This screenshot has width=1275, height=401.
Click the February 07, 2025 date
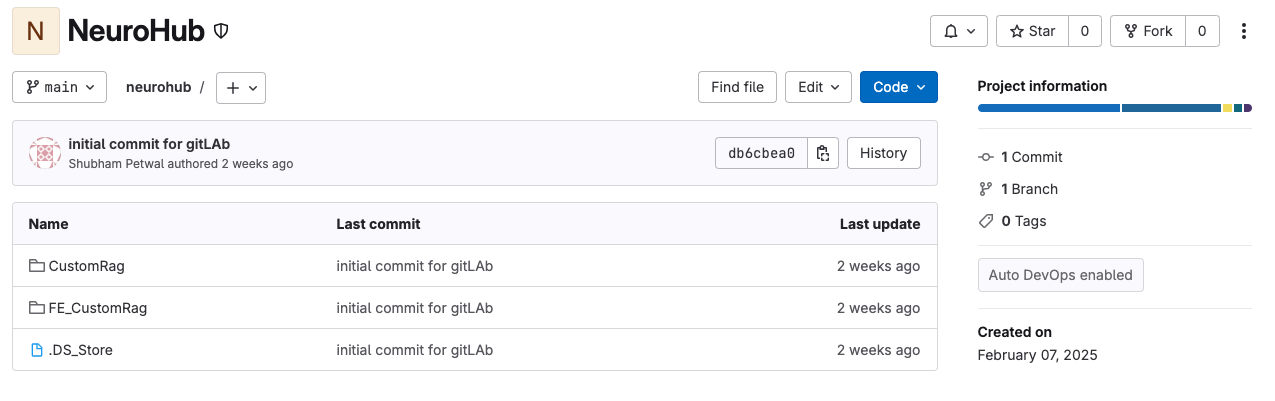(x=1038, y=355)
